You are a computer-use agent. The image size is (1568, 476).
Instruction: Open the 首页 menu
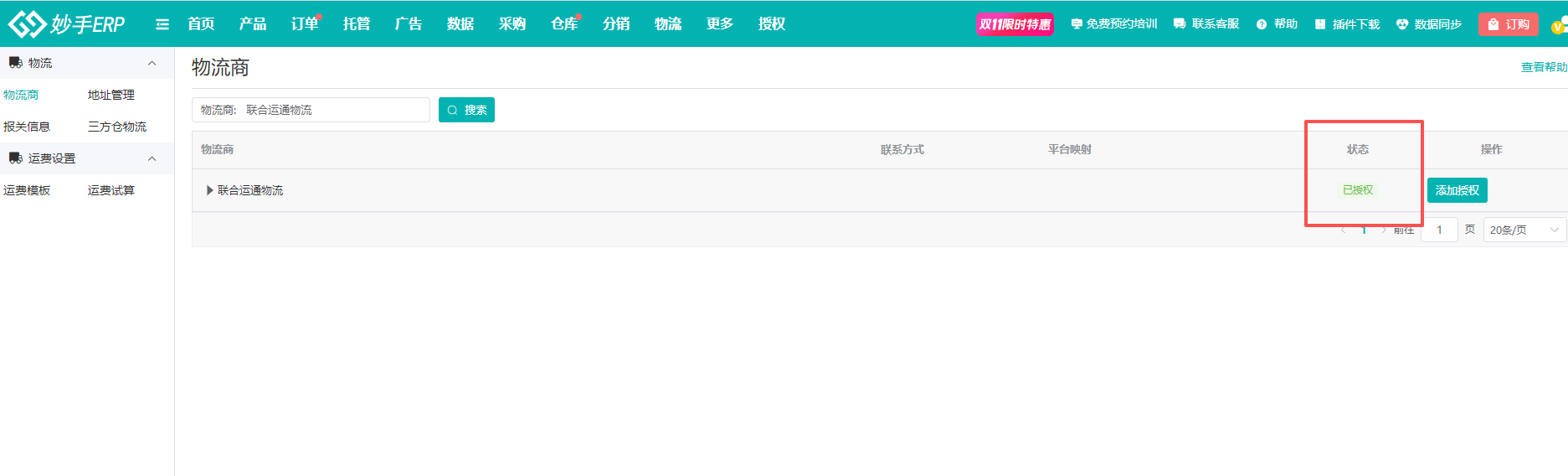pos(201,24)
